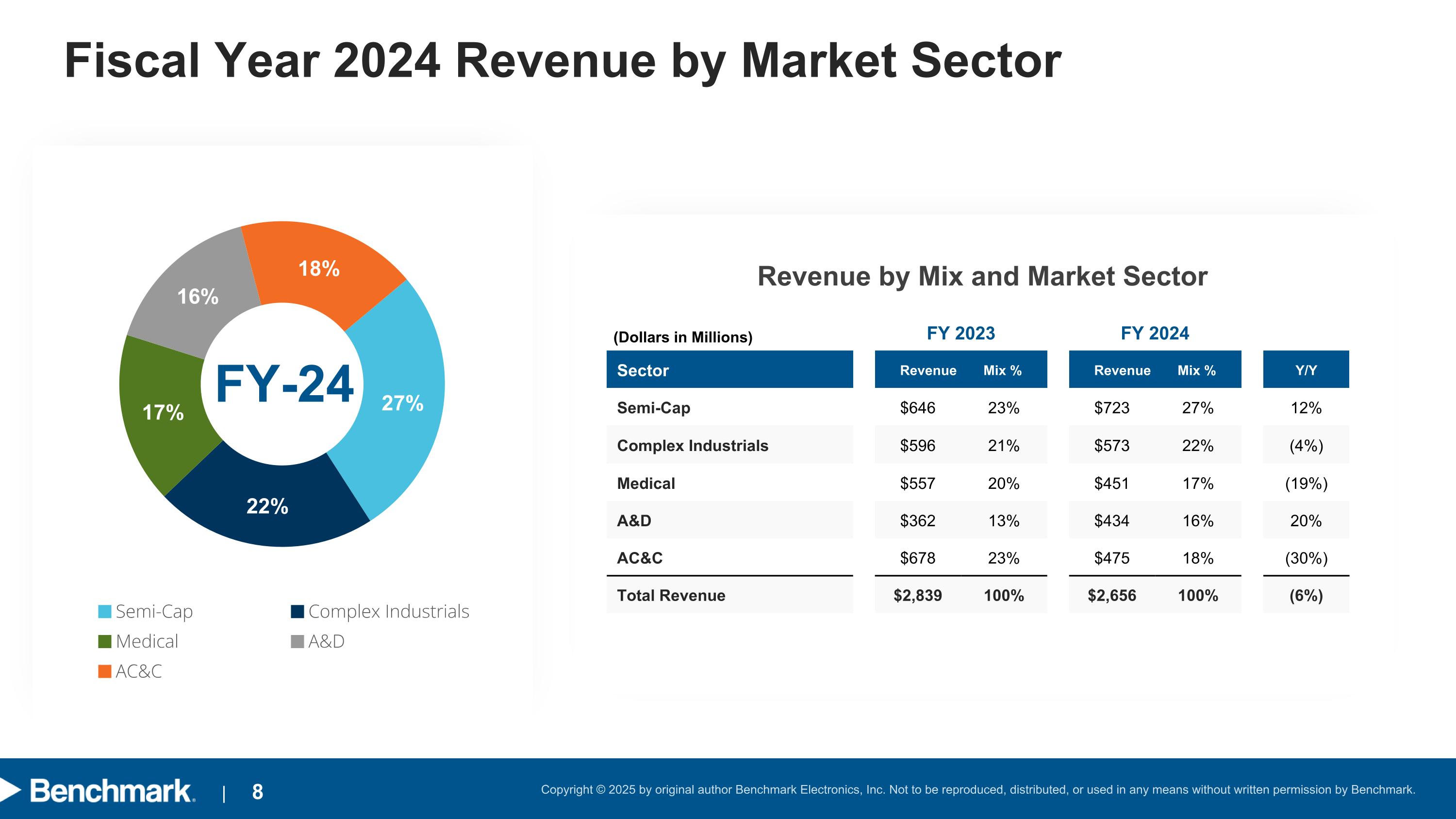The width and height of the screenshot is (1456, 819).
Task: Click the 21% Complex Industrials FY 2023 mix
Action: (x=1004, y=446)
